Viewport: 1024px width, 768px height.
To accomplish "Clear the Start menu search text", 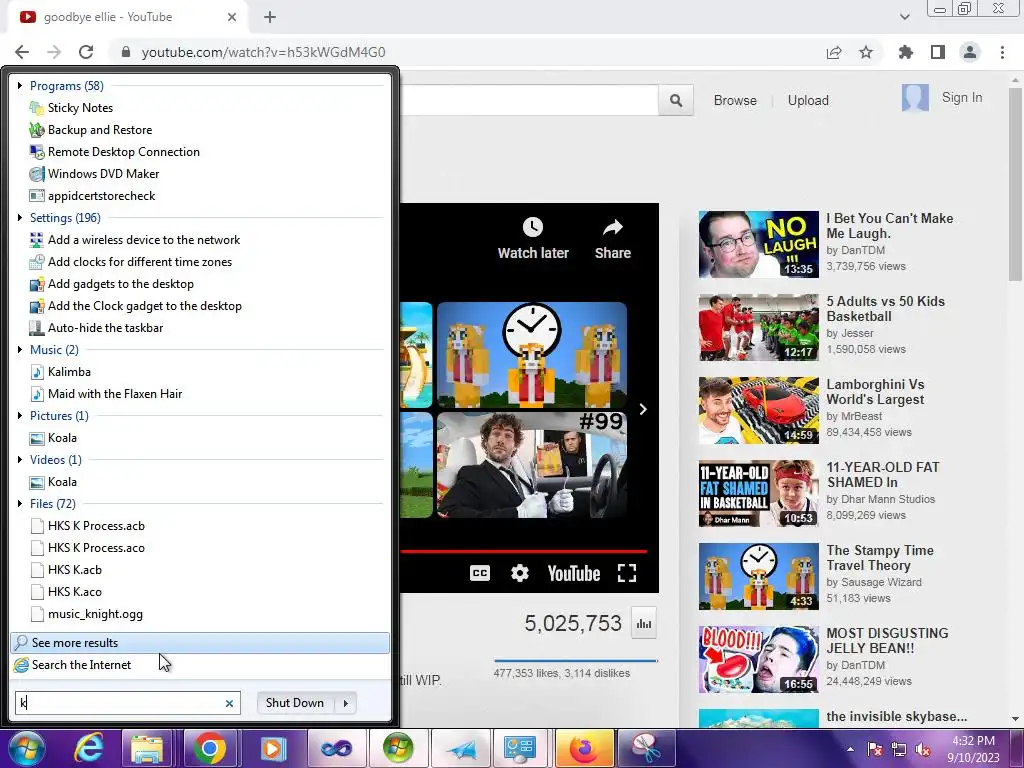I will (229, 703).
